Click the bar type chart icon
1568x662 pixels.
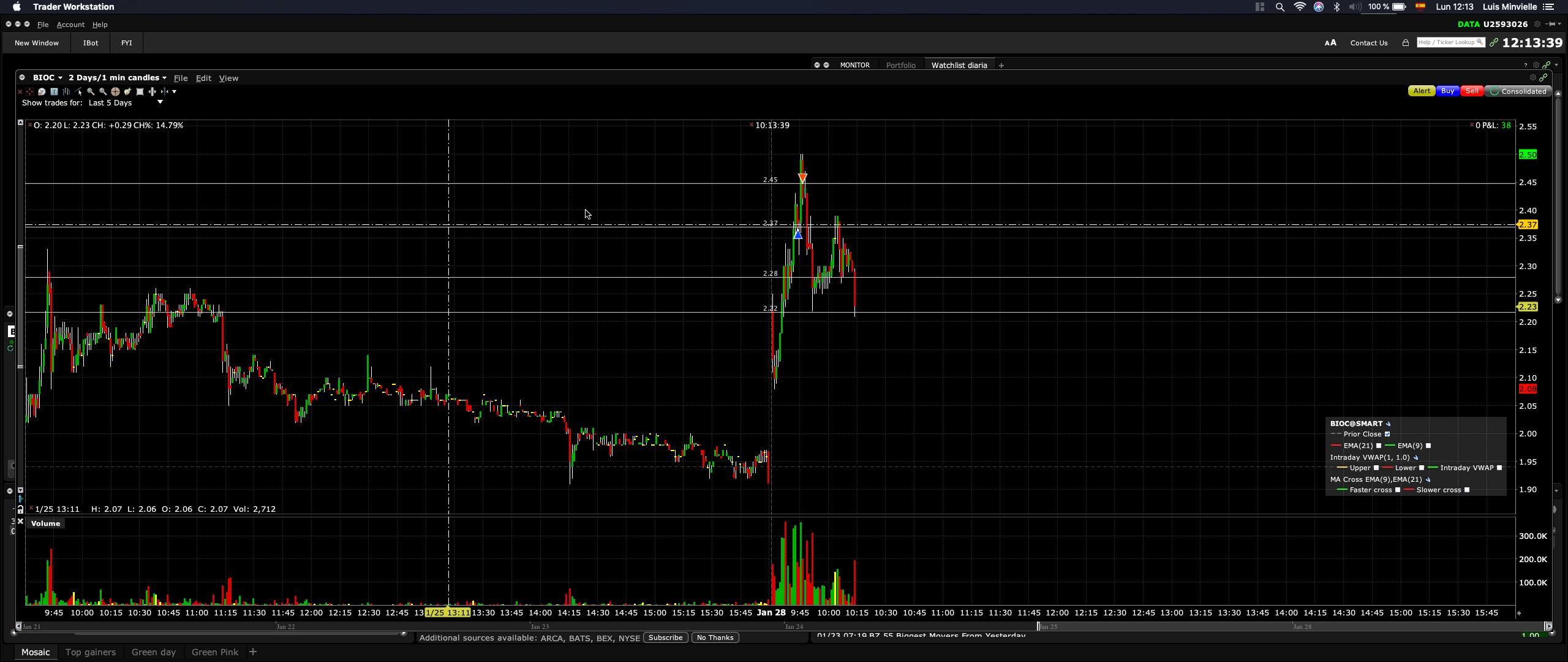66,92
